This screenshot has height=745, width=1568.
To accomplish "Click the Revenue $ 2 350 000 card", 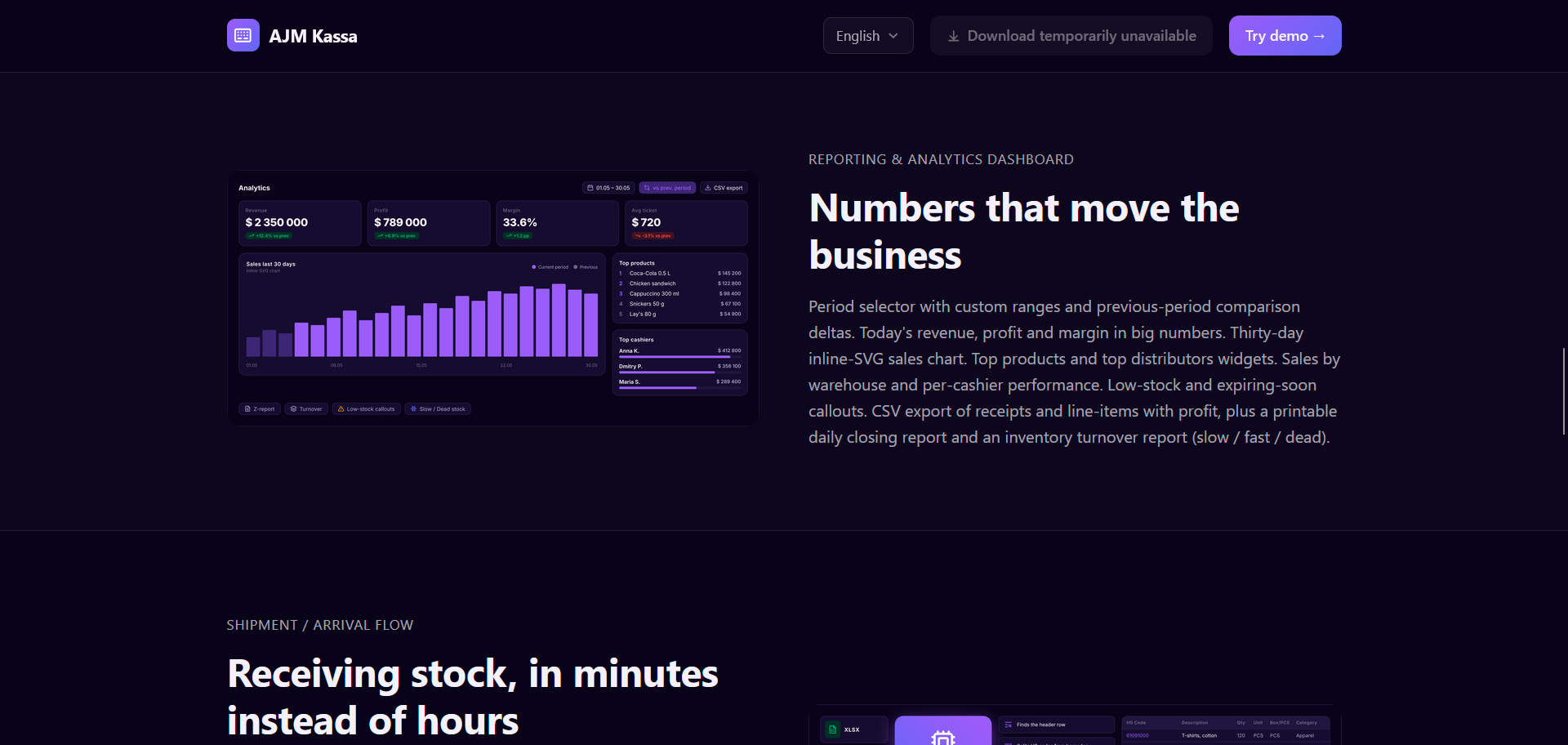I will point(300,223).
